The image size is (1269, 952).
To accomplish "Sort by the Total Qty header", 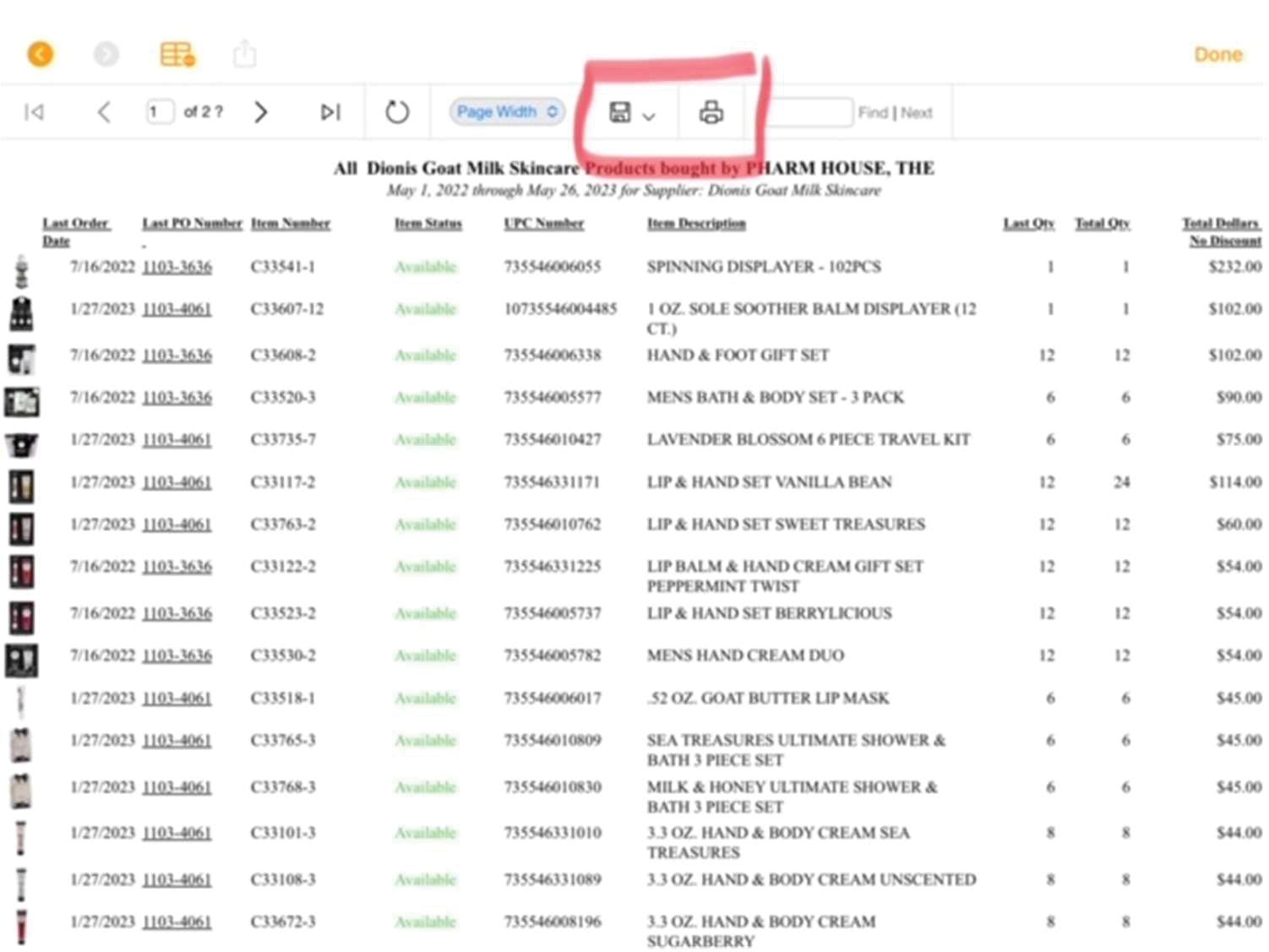I will pyautogui.click(x=1103, y=223).
